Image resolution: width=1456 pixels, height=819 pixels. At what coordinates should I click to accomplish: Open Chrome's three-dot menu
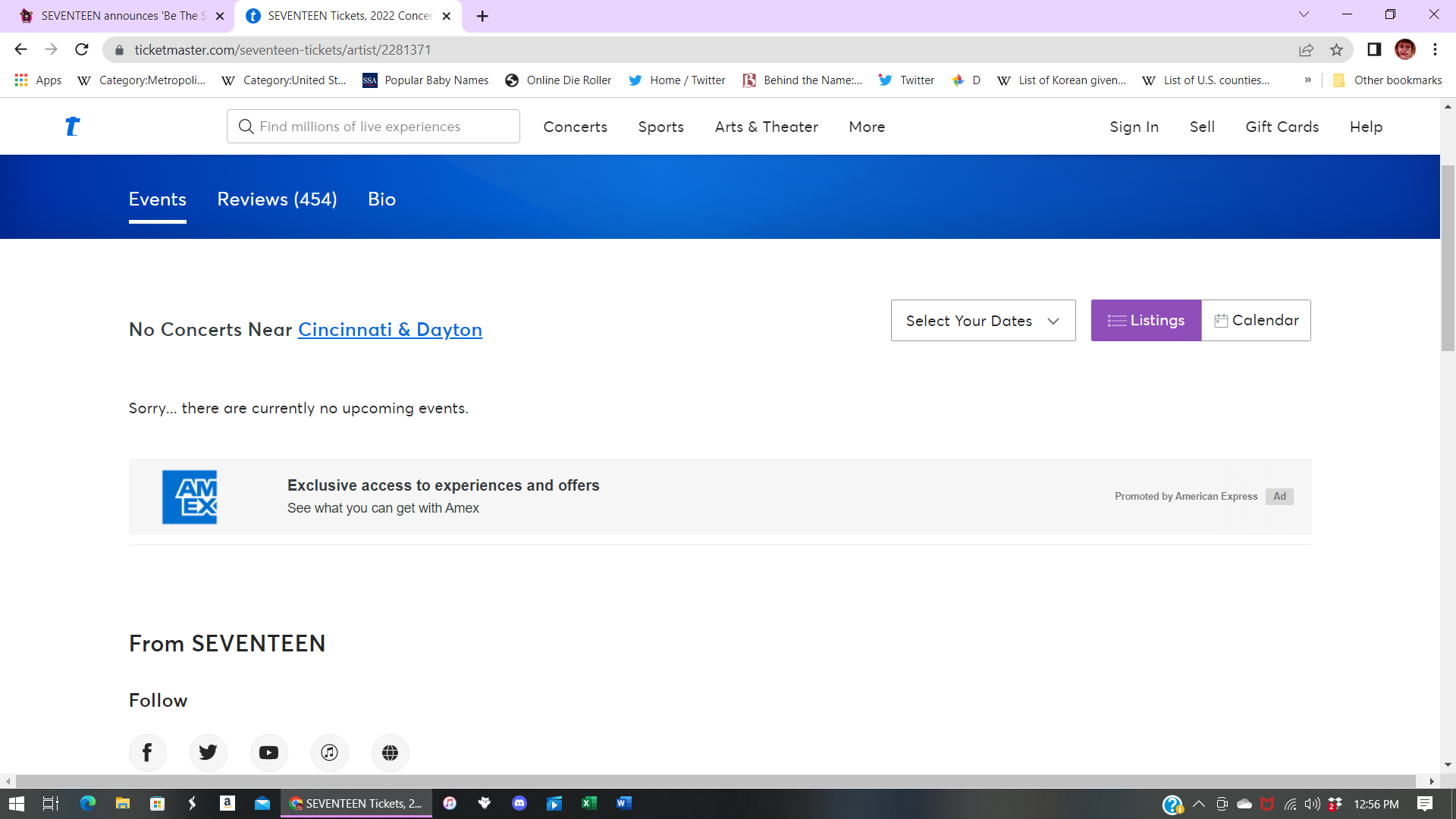[1435, 50]
